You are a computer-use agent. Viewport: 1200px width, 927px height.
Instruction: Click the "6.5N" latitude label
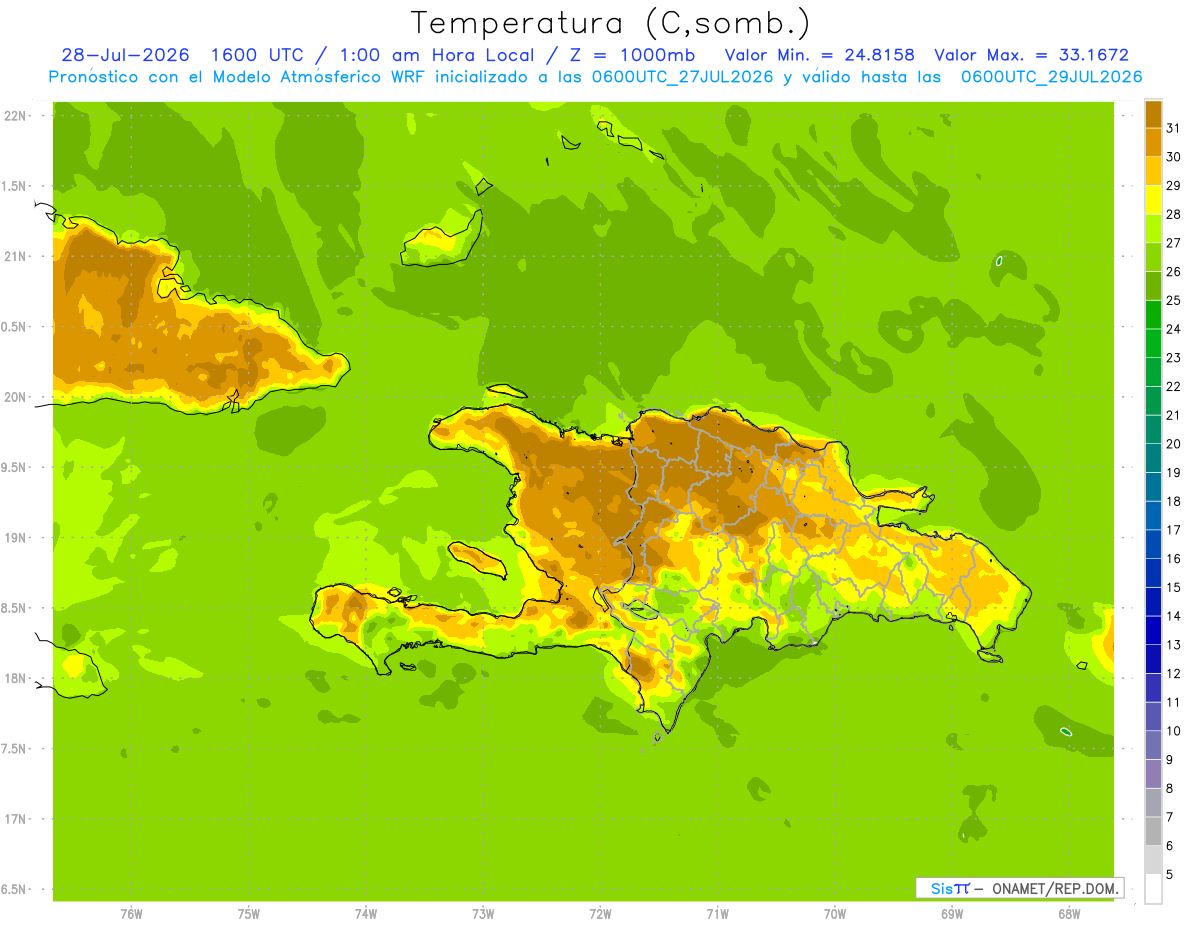pos(14,889)
